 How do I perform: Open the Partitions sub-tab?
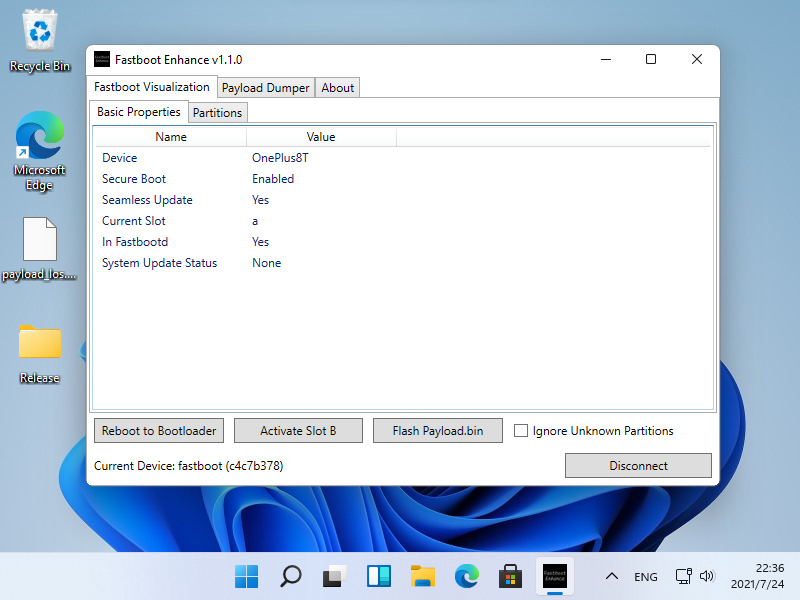coord(217,113)
